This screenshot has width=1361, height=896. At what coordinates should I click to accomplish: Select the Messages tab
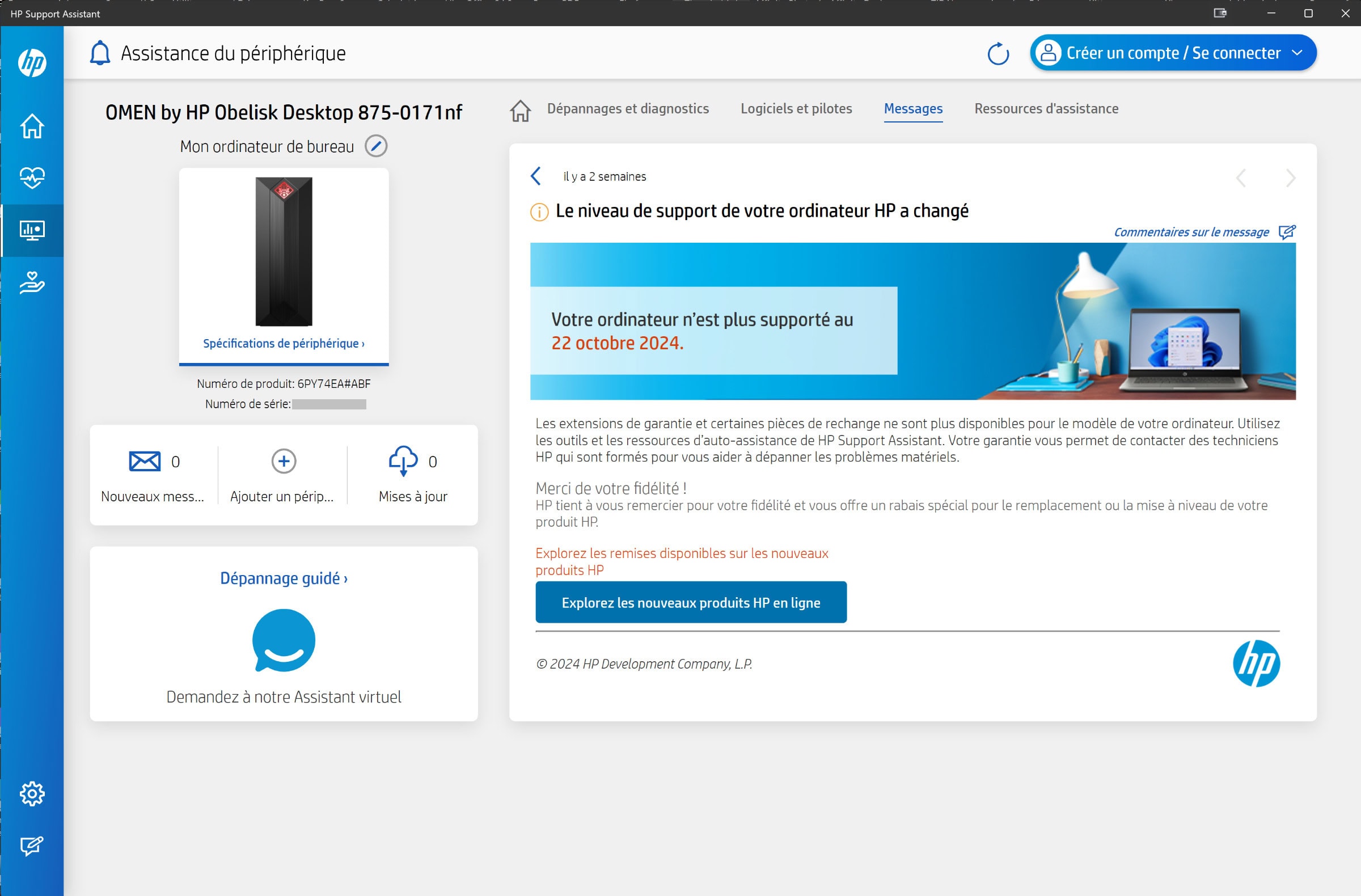point(913,109)
